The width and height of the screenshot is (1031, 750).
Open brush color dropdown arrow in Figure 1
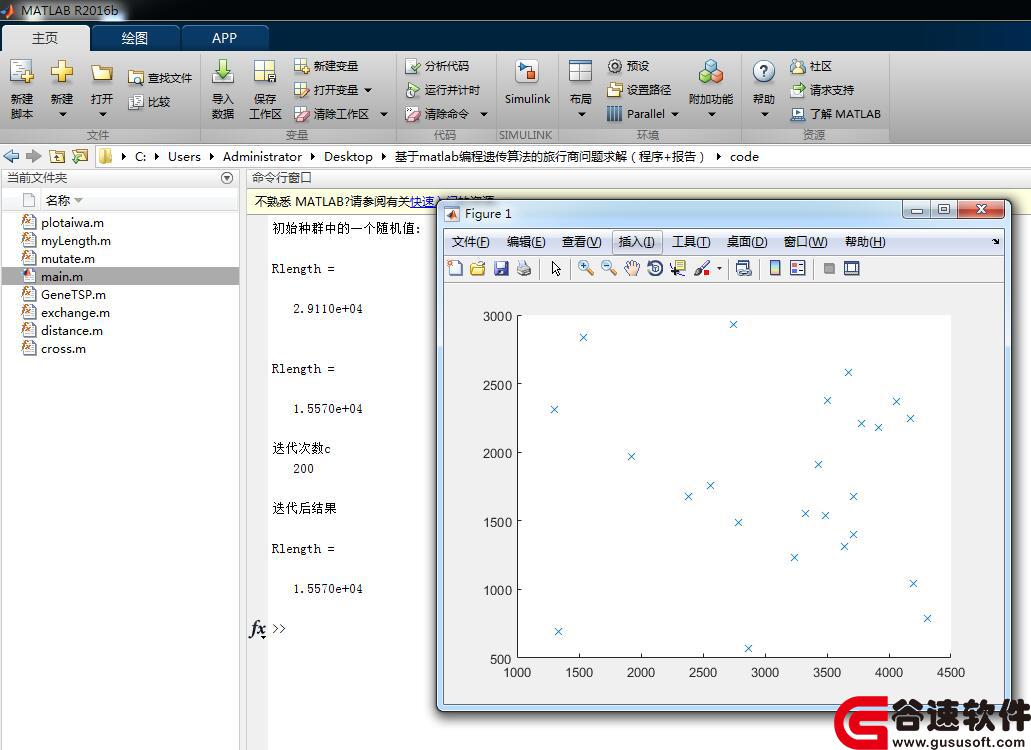pyautogui.click(x=719, y=268)
